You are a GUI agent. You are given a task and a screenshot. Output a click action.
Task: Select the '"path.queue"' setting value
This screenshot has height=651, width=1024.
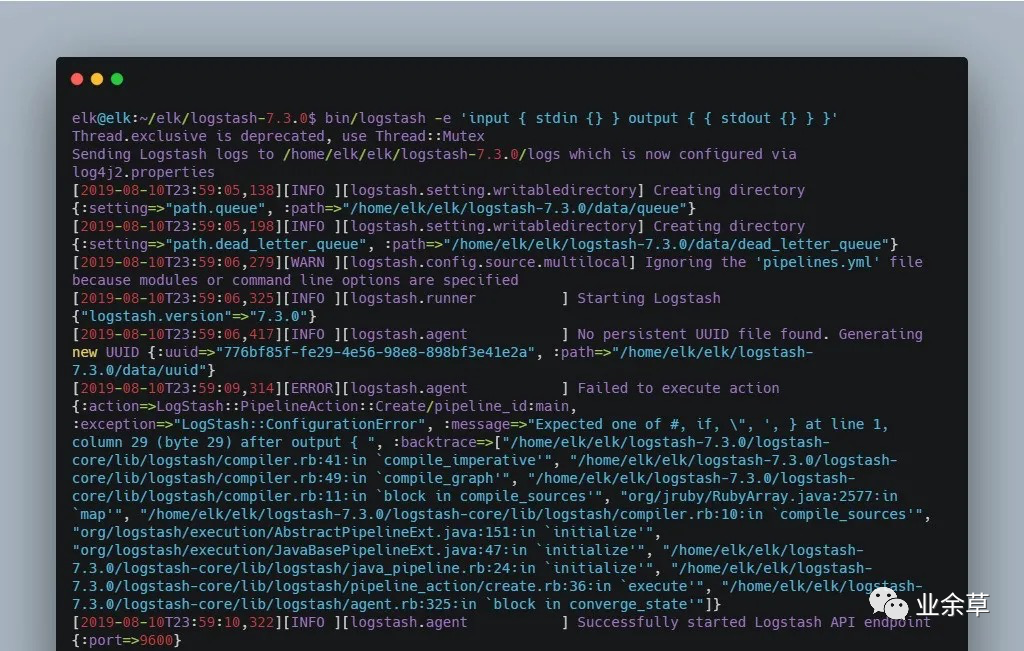click(x=216, y=208)
